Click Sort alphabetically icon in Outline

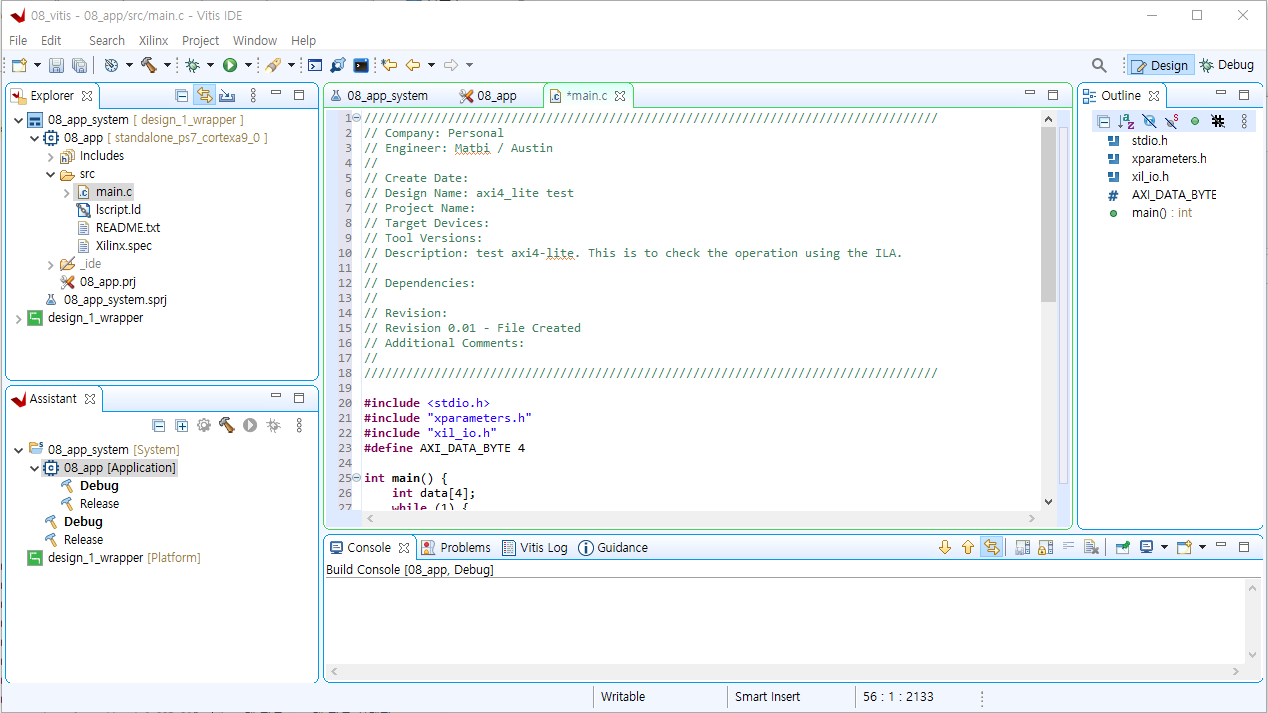pyautogui.click(x=1126, y=121)
